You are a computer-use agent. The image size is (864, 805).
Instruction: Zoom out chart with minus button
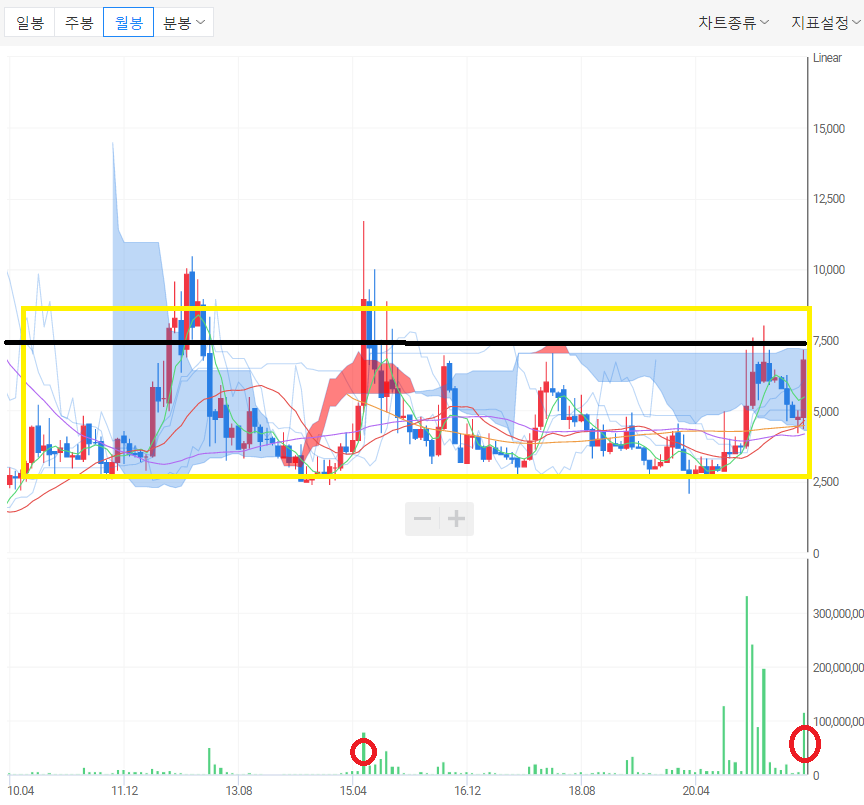coord(423,518)
